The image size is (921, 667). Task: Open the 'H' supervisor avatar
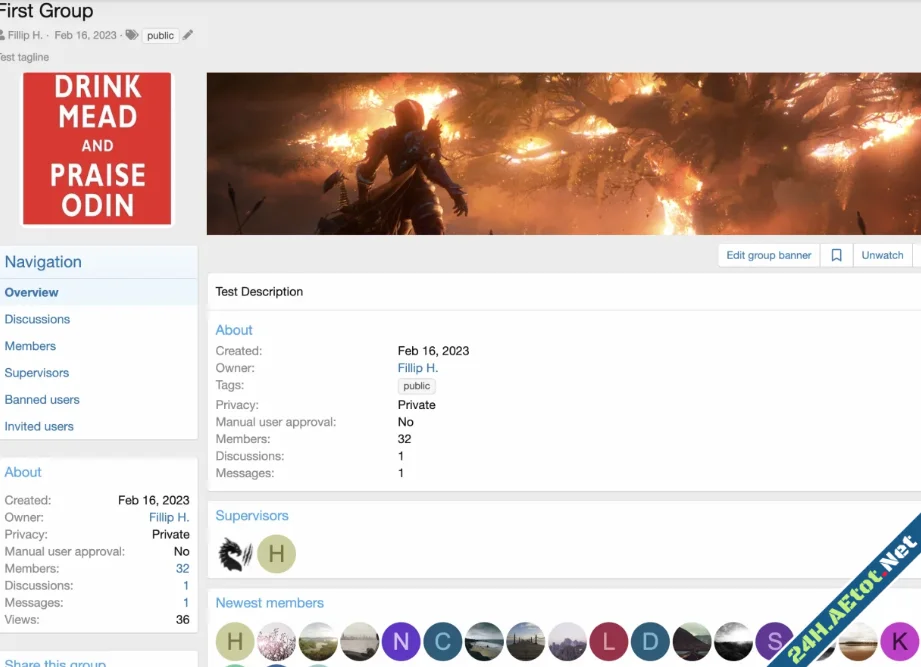pyautogui.click(x=277, y=554)
